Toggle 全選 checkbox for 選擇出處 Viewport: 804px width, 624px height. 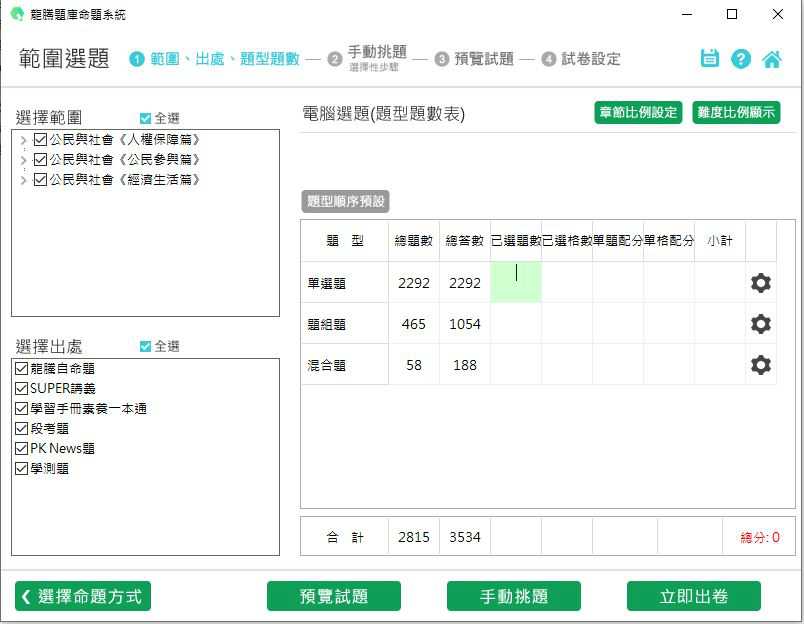point(145,347)
